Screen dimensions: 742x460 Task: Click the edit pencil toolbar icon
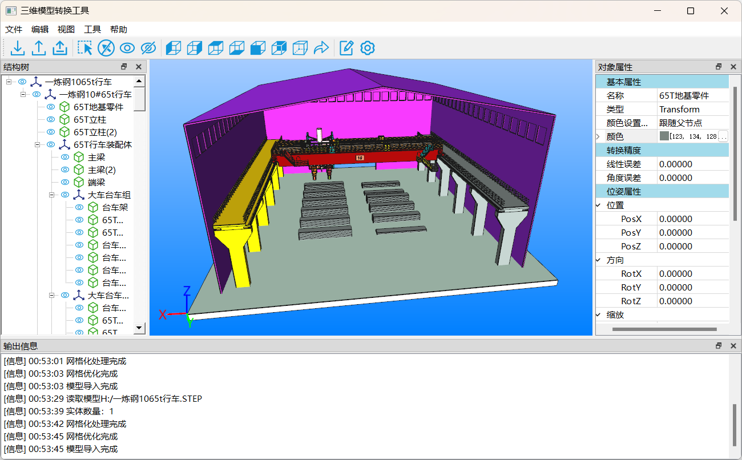[346, 48]
